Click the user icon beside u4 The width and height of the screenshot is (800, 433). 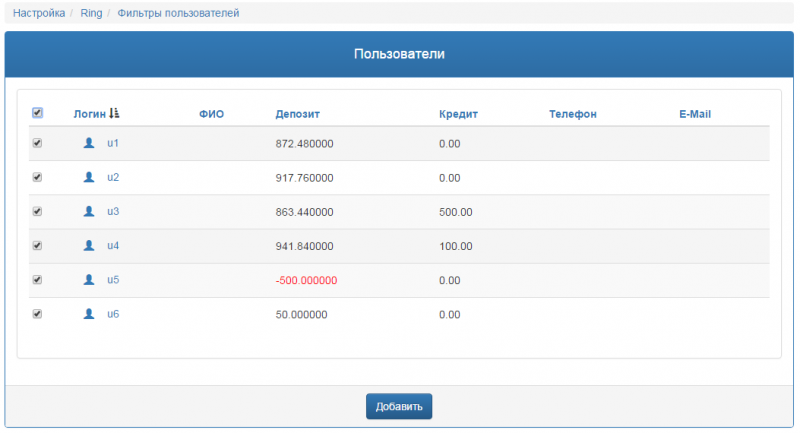click(89, 245)
